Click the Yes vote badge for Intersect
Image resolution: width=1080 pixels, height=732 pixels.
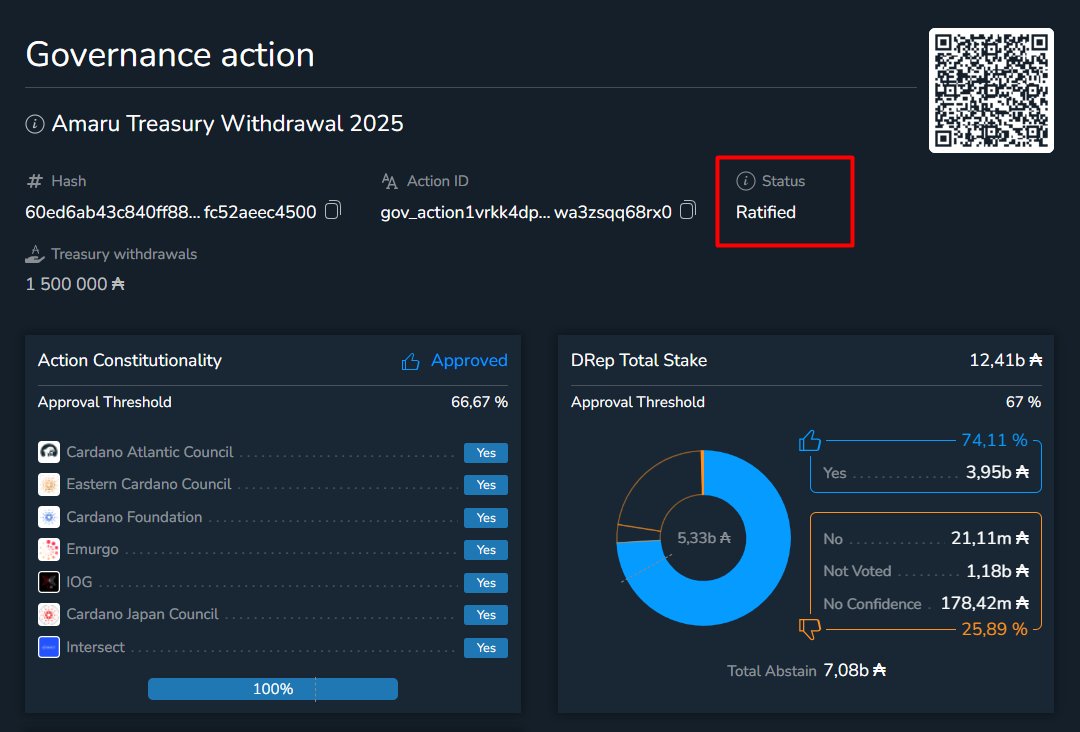(486, 648)
